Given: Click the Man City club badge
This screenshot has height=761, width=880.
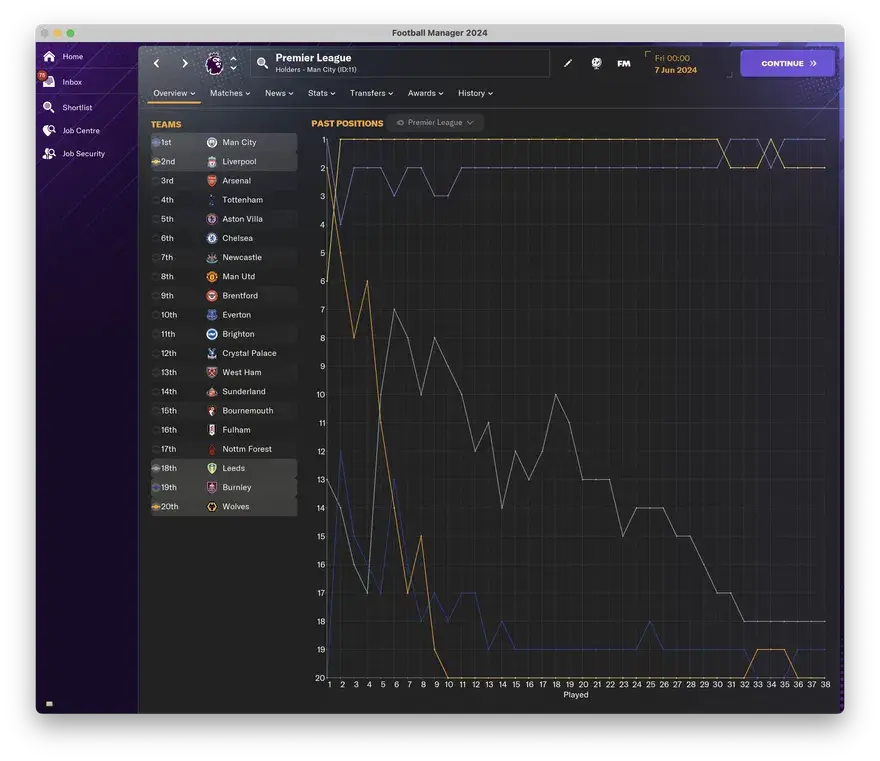Looking at the screenshot, I should point(212,143).
